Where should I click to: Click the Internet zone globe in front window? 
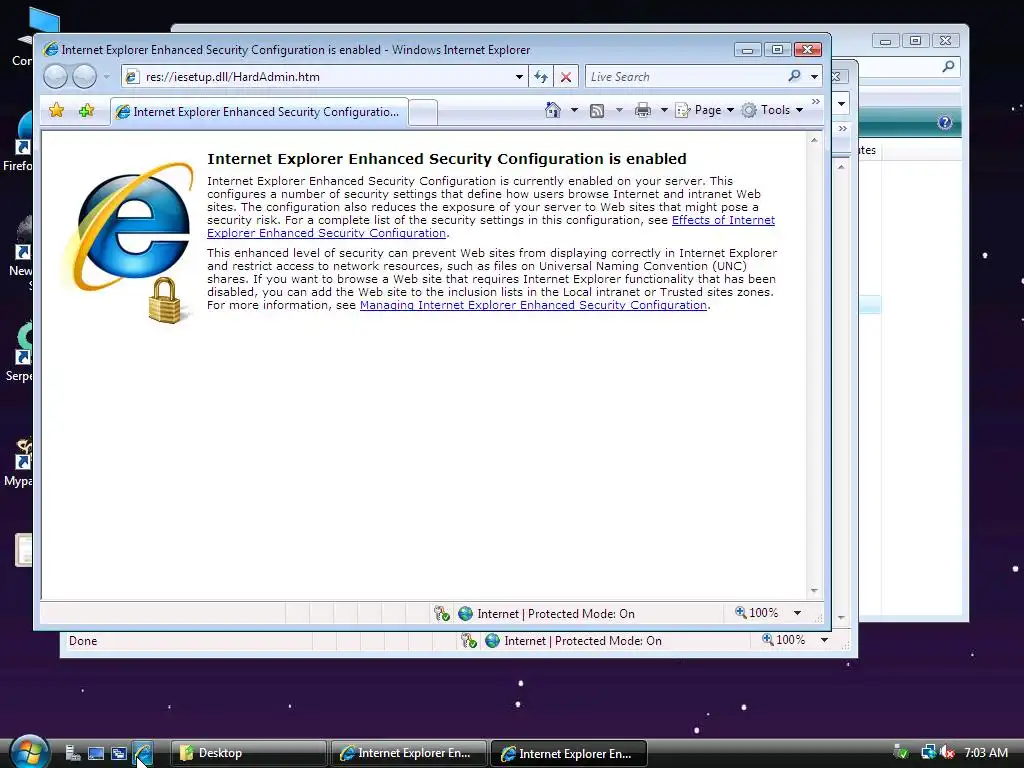465,613
